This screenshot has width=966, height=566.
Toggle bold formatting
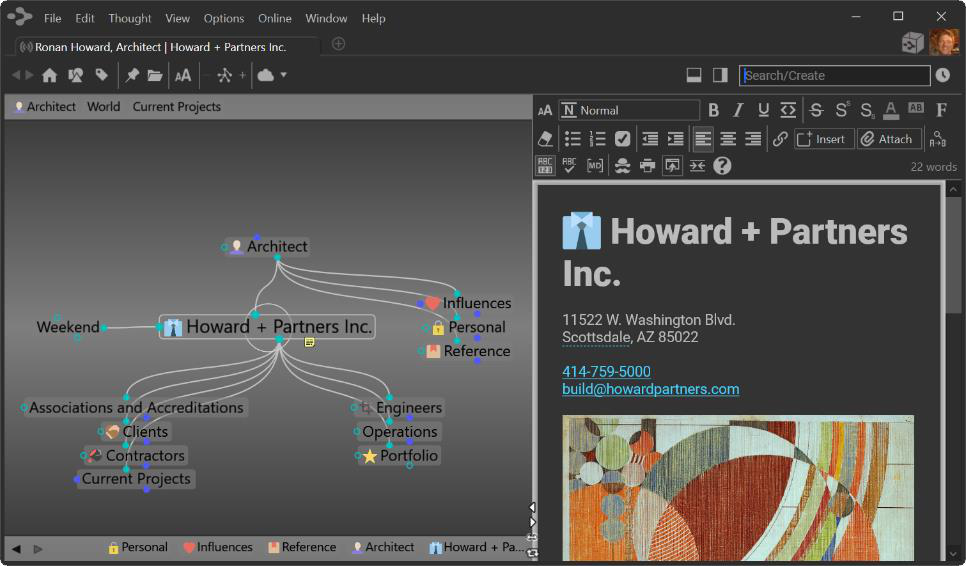(713, 110)
